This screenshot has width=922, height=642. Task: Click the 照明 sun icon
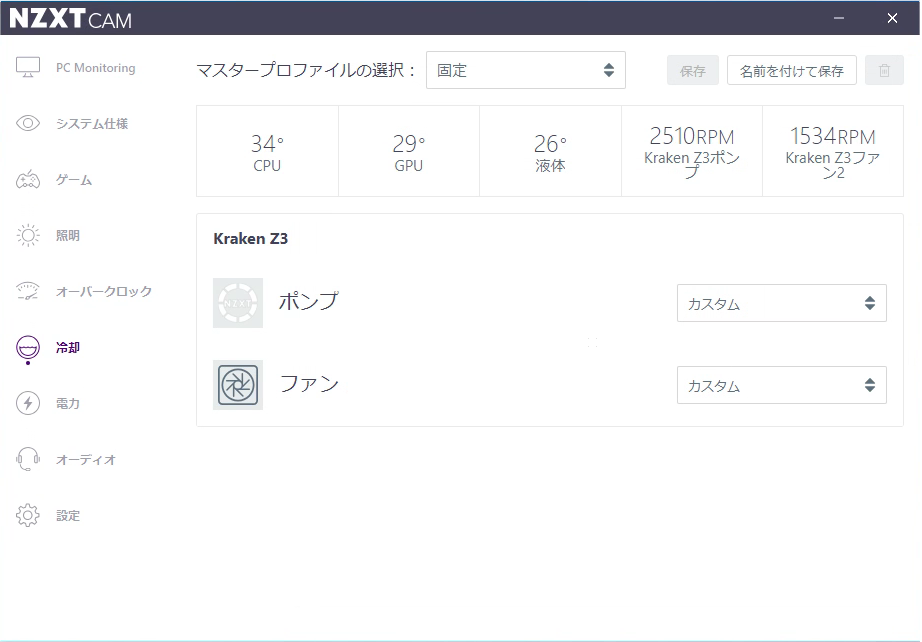(x=28, y=235)
